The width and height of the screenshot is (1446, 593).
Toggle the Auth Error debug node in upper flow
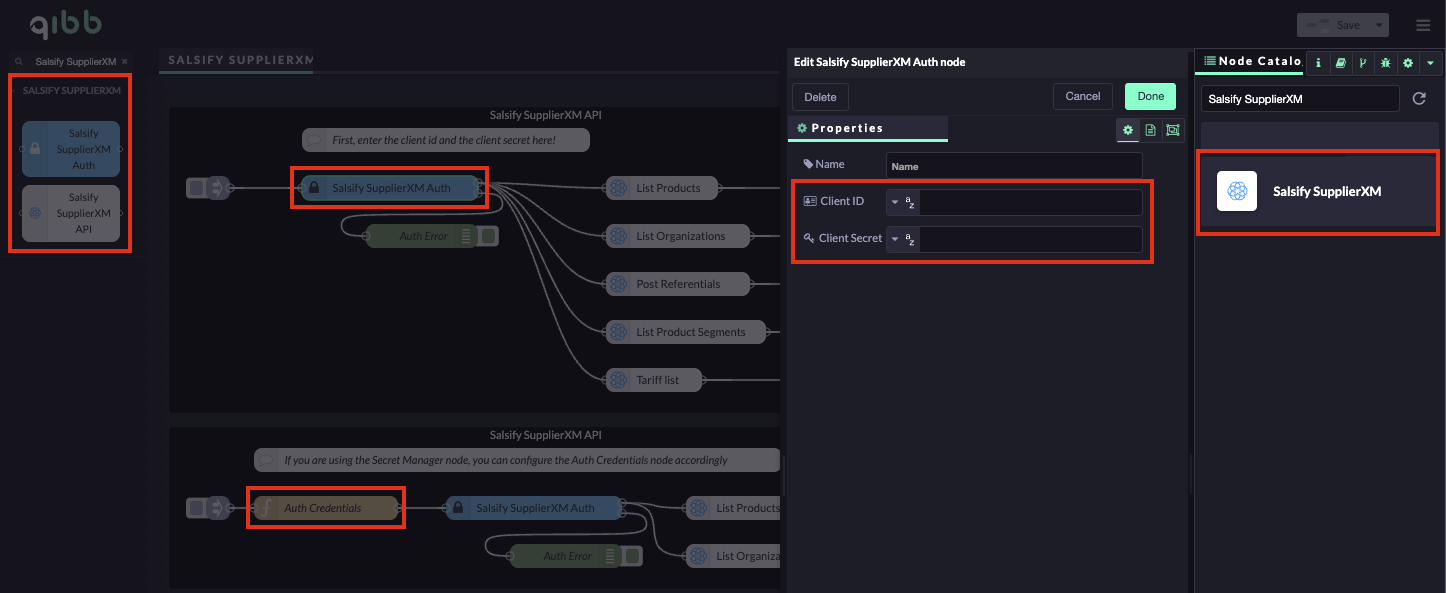coord(488,237)
